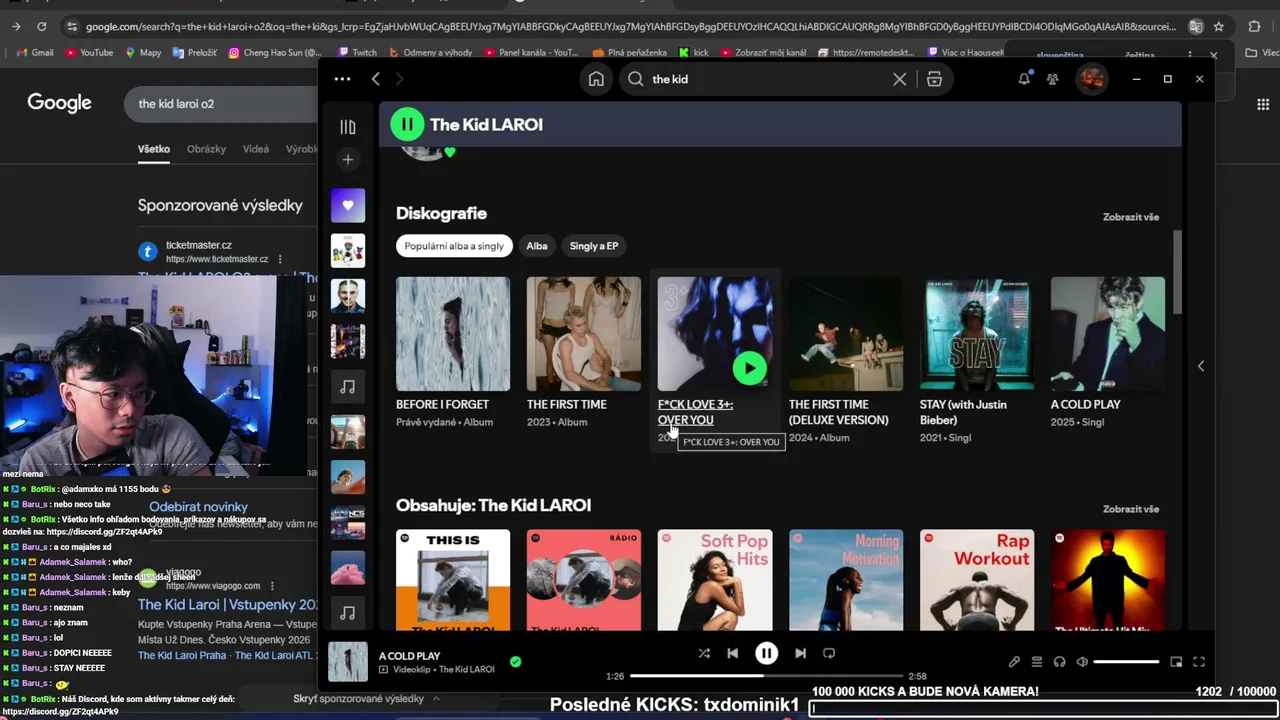The image size is (1280, 720).
Task: Pause The Kid LAROI from artist header button
Action: click(x=407, y=125)
